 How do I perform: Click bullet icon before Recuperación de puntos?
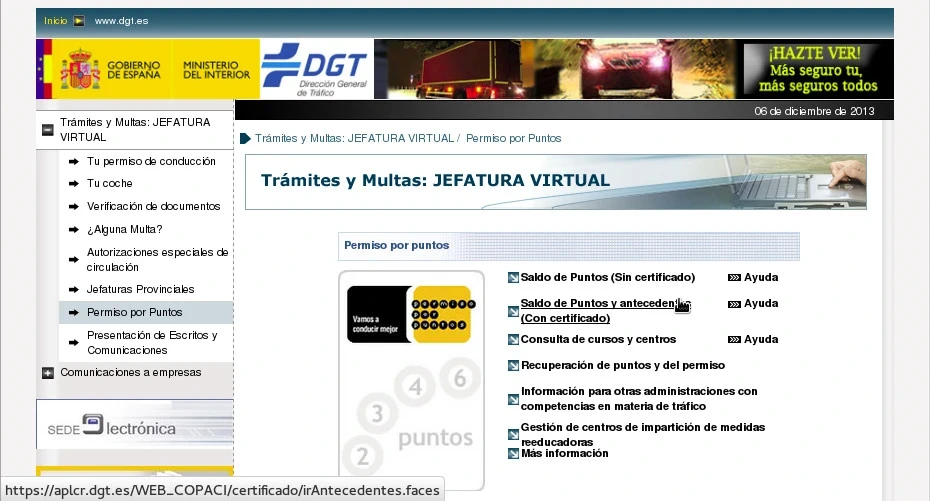(x=513, y=366)
